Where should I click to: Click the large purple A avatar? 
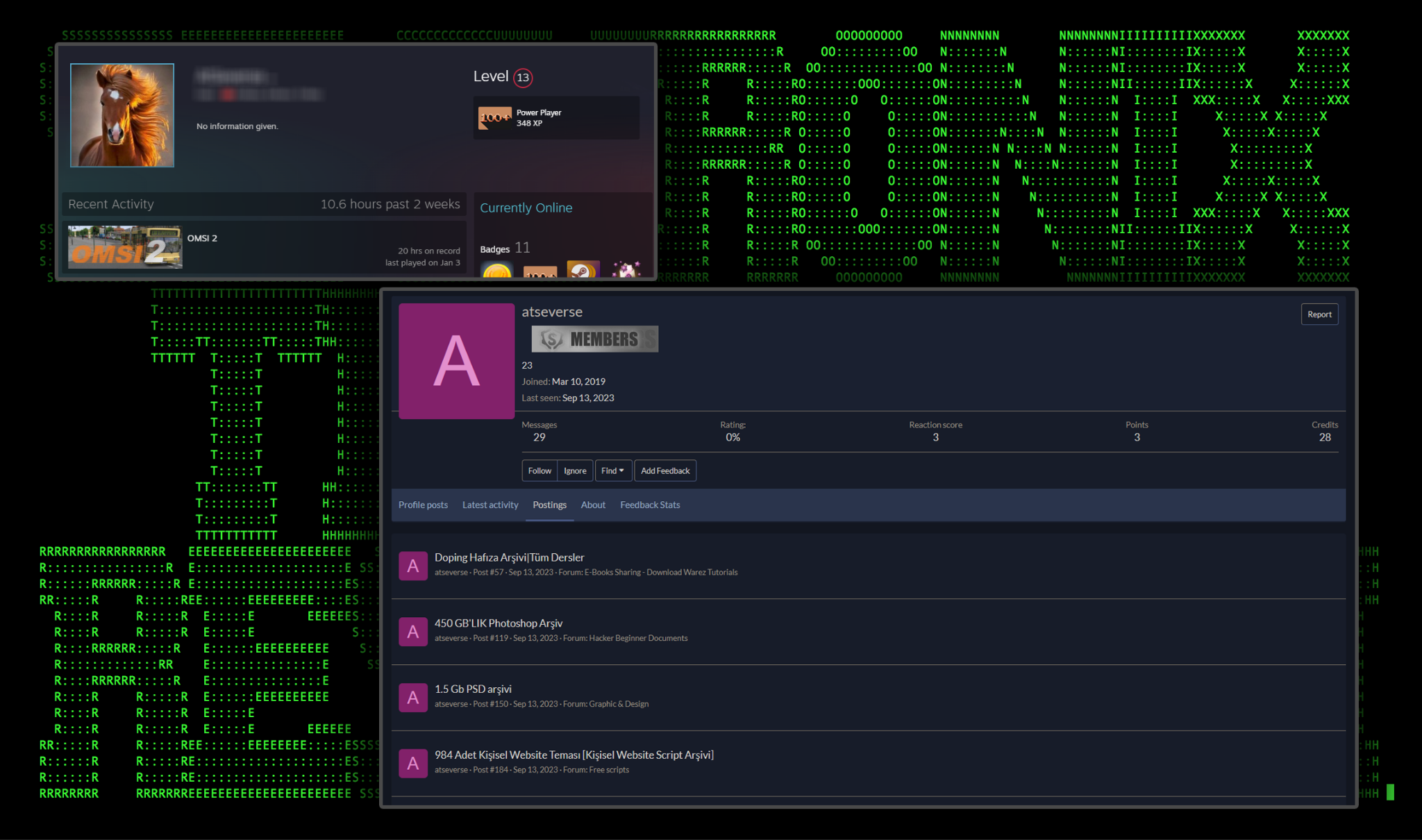(x=456, y=361)
